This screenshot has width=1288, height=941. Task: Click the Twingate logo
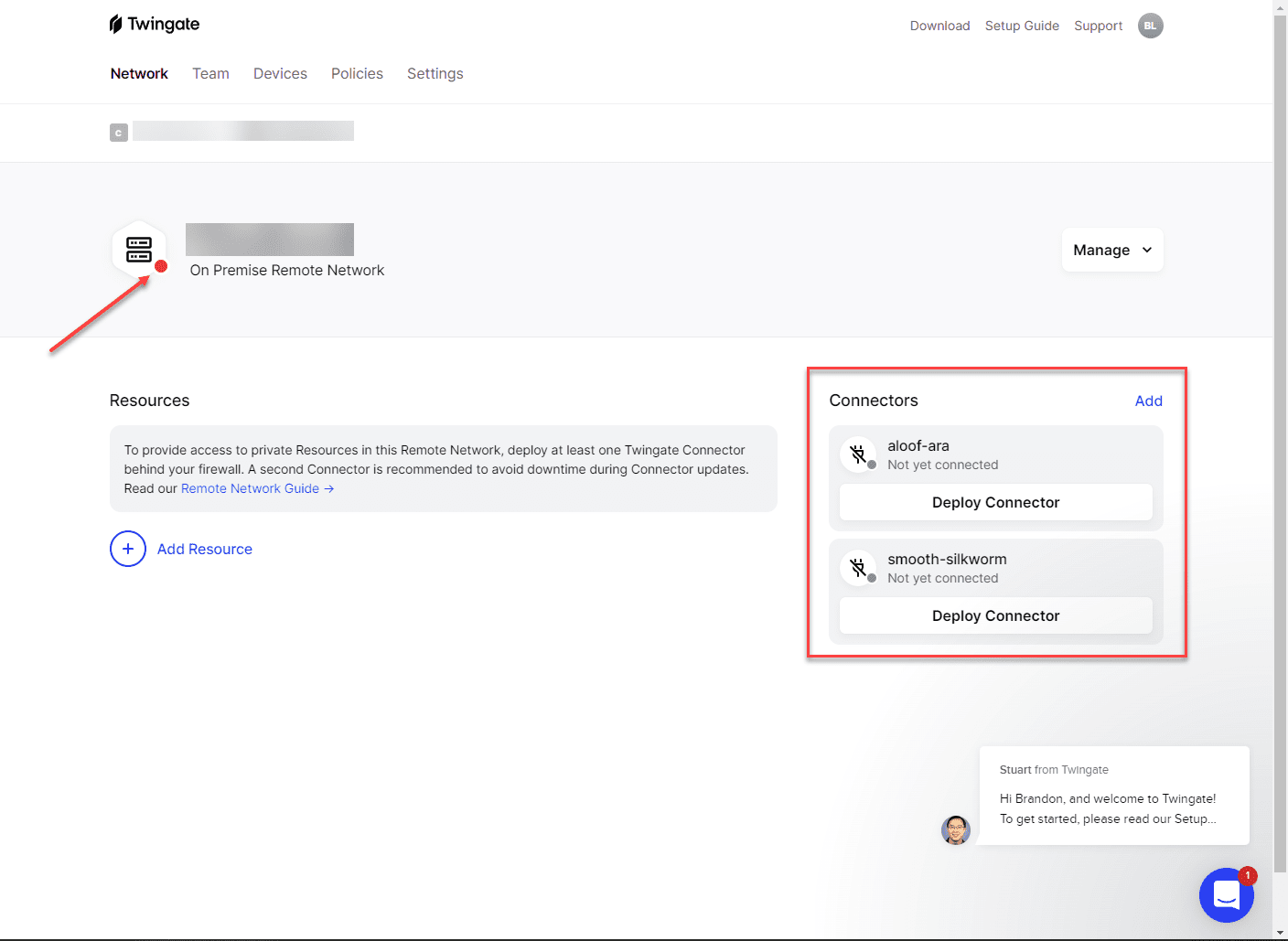[x=154, y=24]
